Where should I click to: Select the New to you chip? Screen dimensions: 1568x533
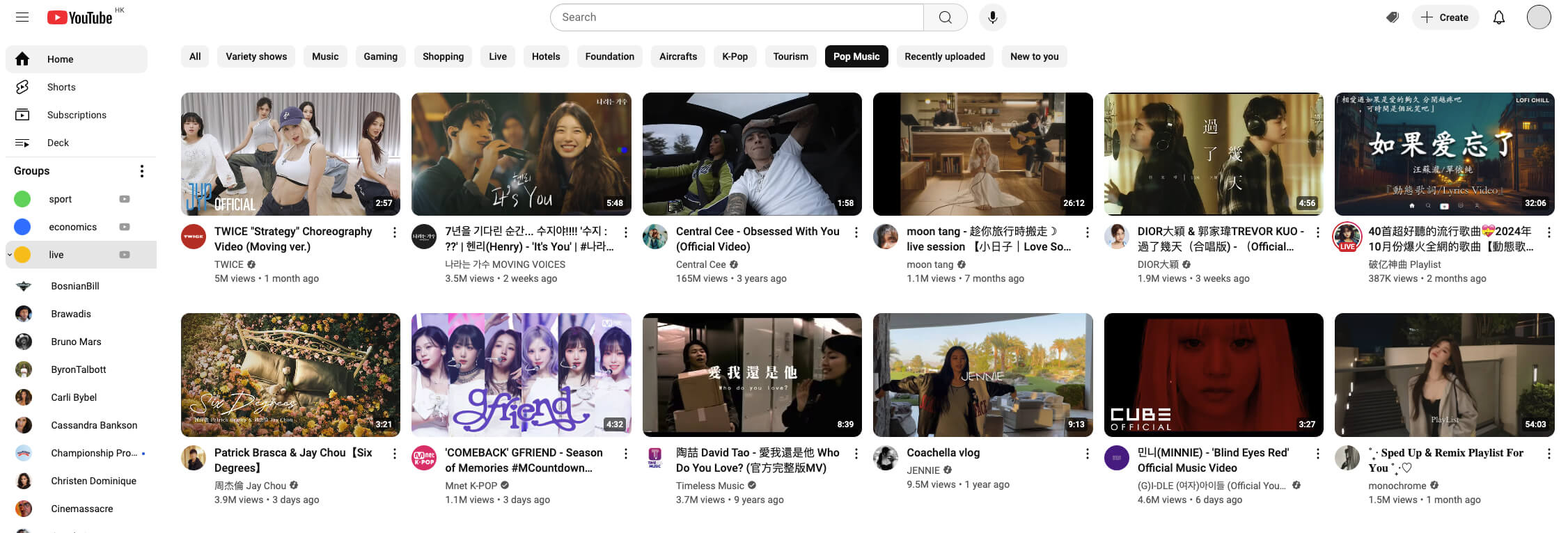(x=1034, y=56)
